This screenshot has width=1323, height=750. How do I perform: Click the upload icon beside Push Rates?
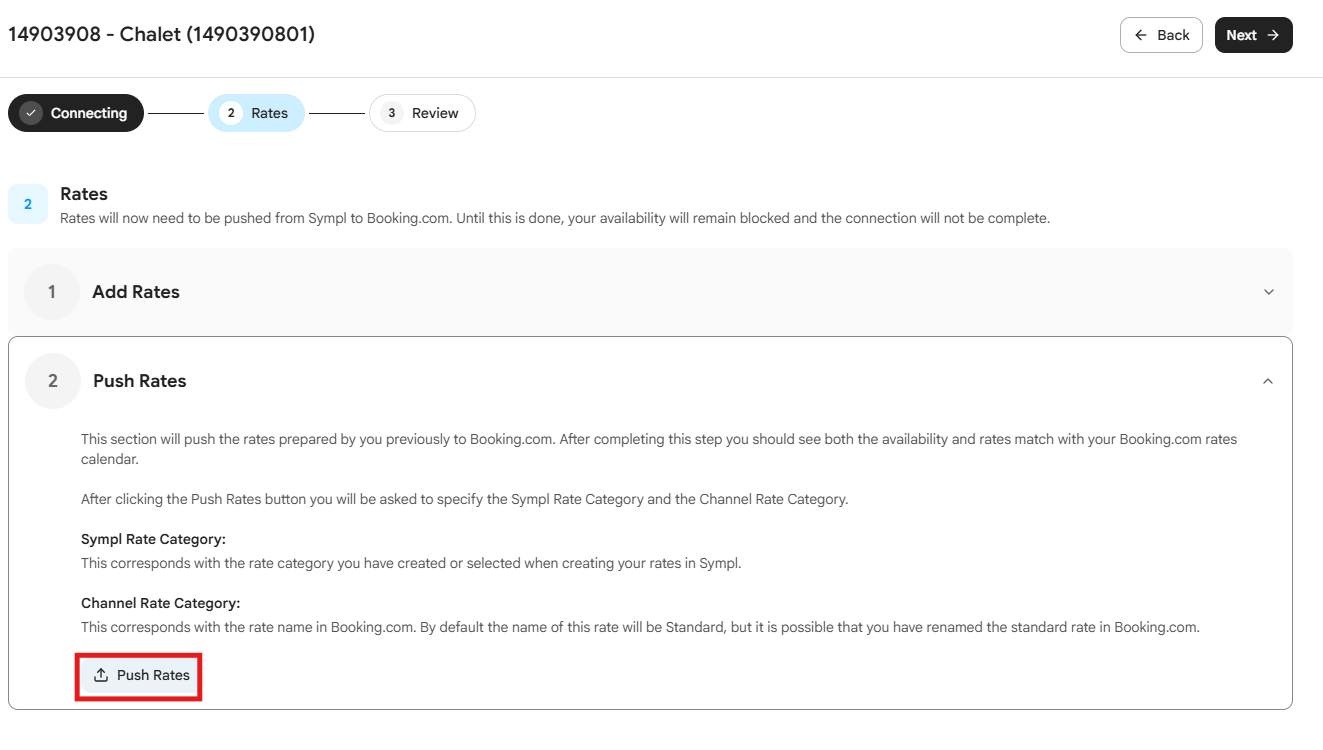point(101,675)
